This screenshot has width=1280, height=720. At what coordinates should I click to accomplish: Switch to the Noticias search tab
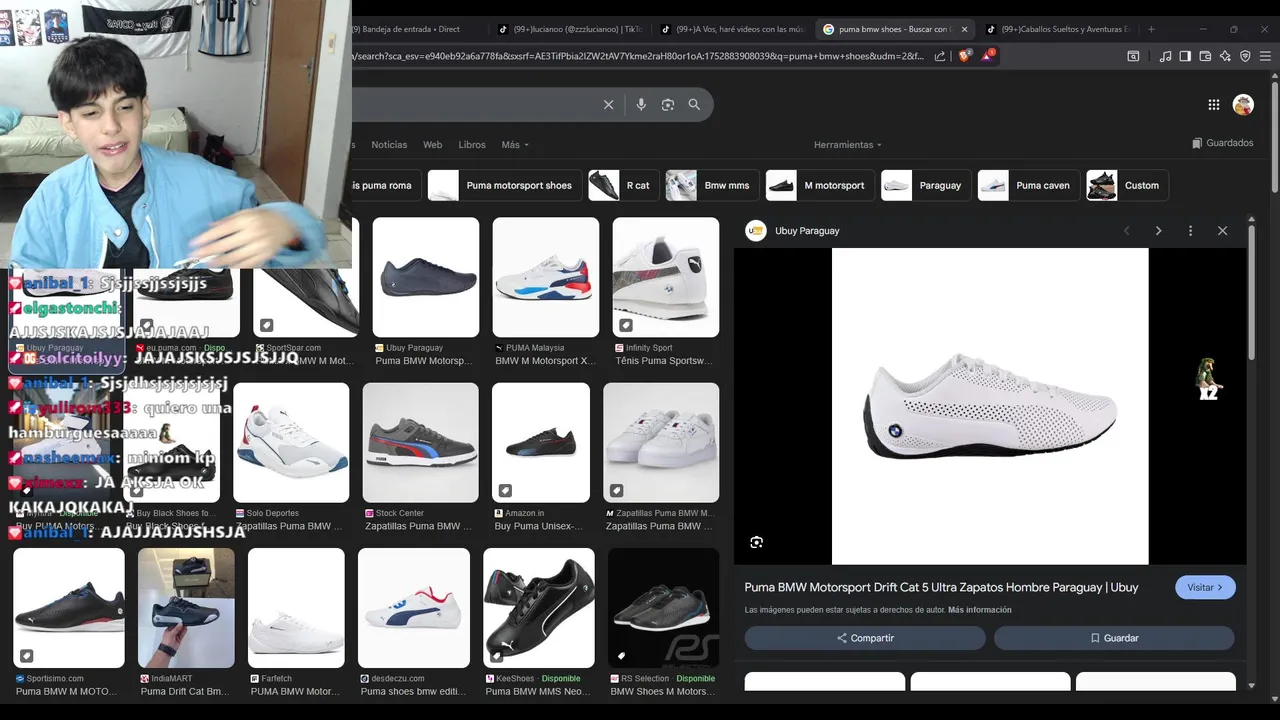click(389, 145)
